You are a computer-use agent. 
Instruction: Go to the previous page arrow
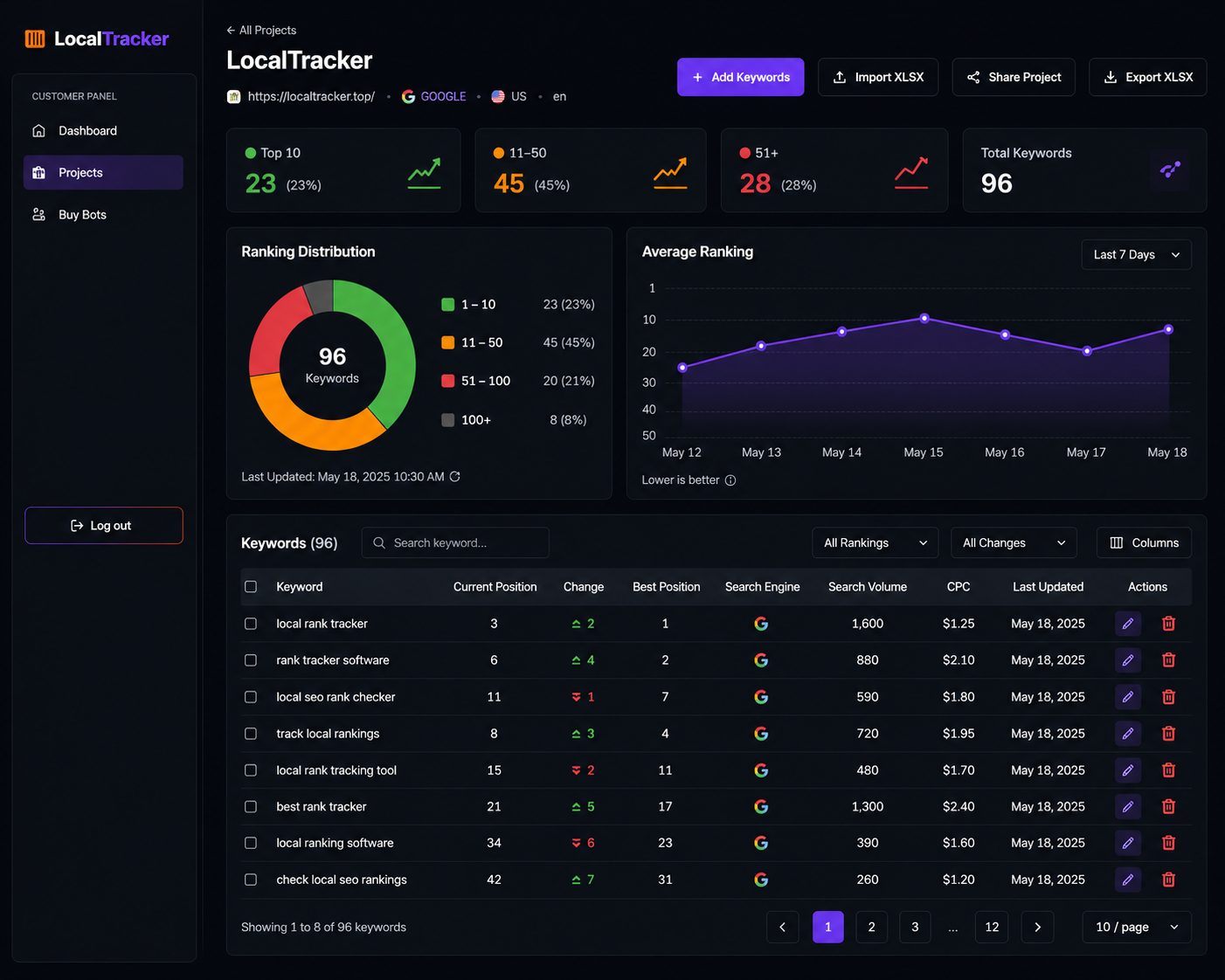(x=782, y=927)
